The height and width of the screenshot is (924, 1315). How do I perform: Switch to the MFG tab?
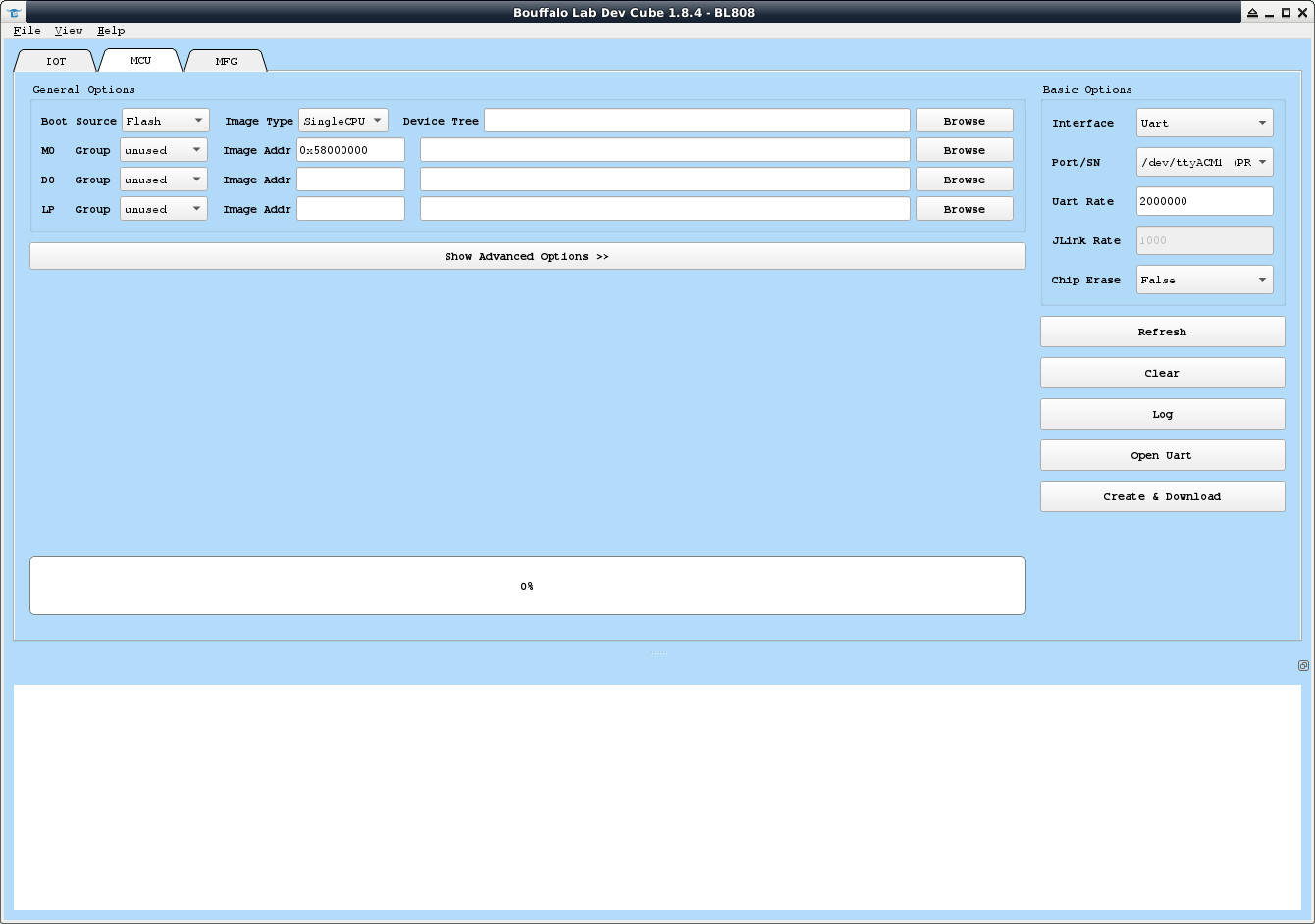point(226,61)
